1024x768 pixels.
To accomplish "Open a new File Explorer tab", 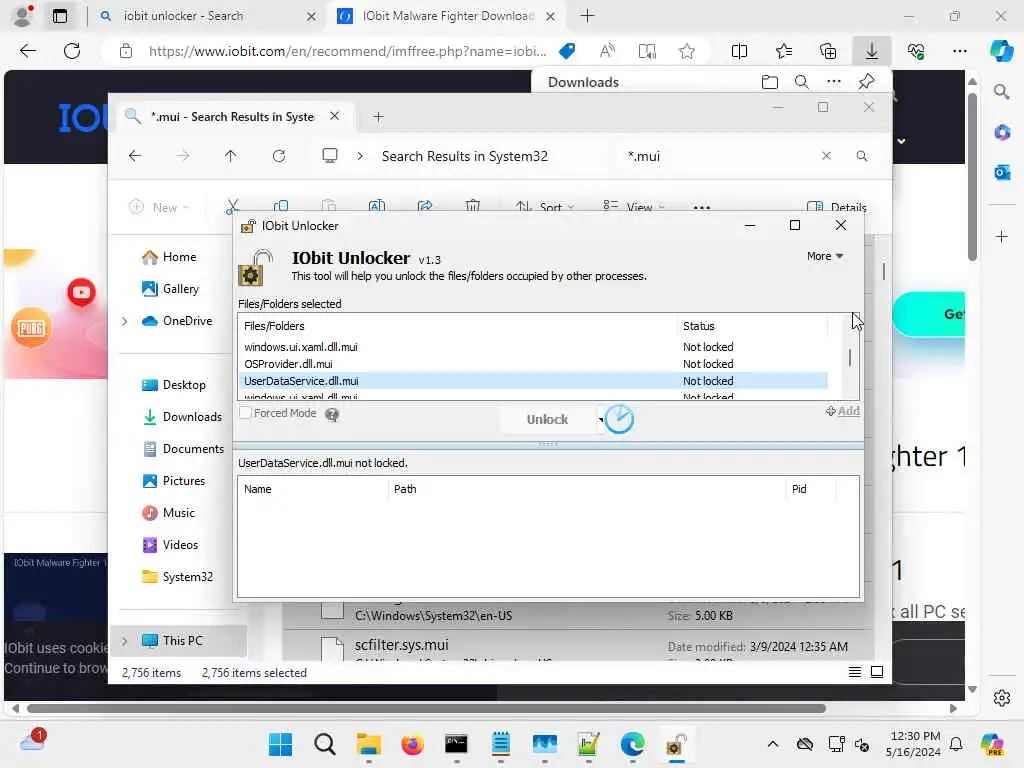I will (x=378, y=117).
